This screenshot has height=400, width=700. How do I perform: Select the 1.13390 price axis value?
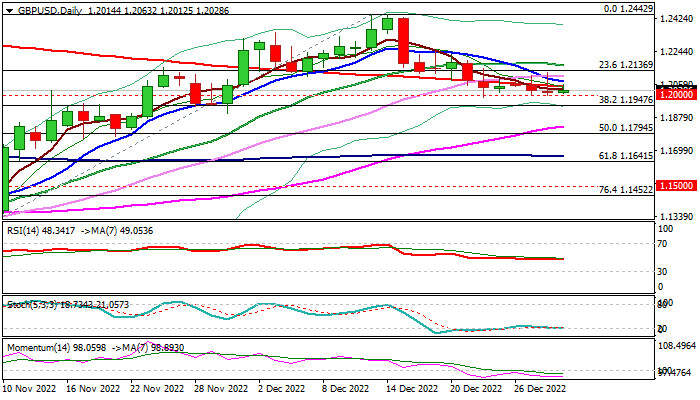676,217
